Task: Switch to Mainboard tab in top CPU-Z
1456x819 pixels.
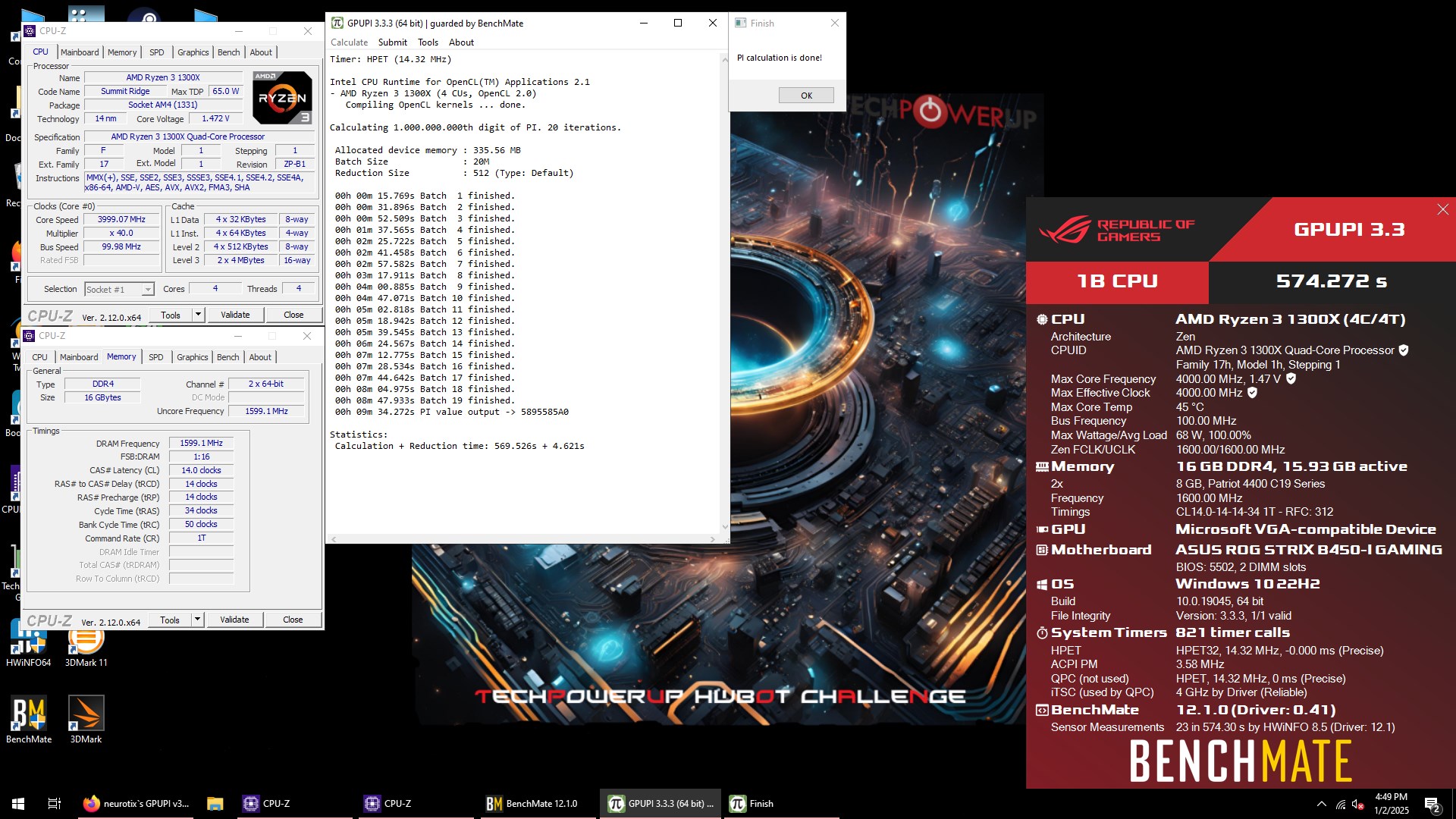Action: pos(80,52)
